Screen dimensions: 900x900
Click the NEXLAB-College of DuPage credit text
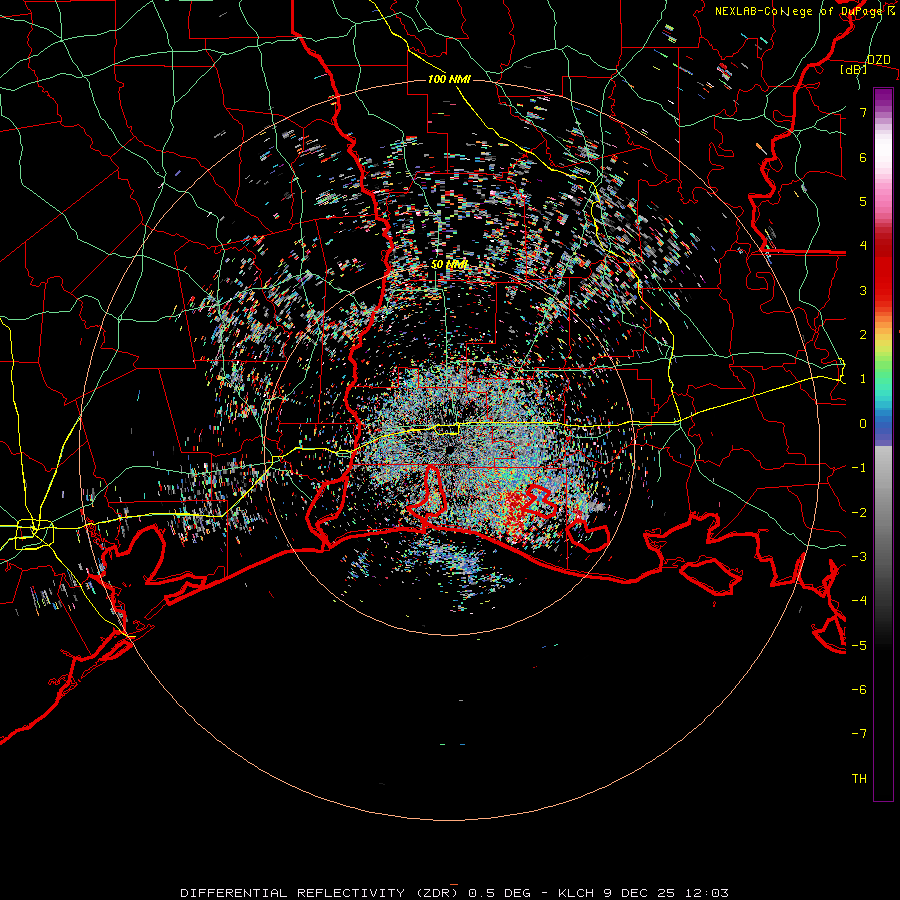[805, 11]
